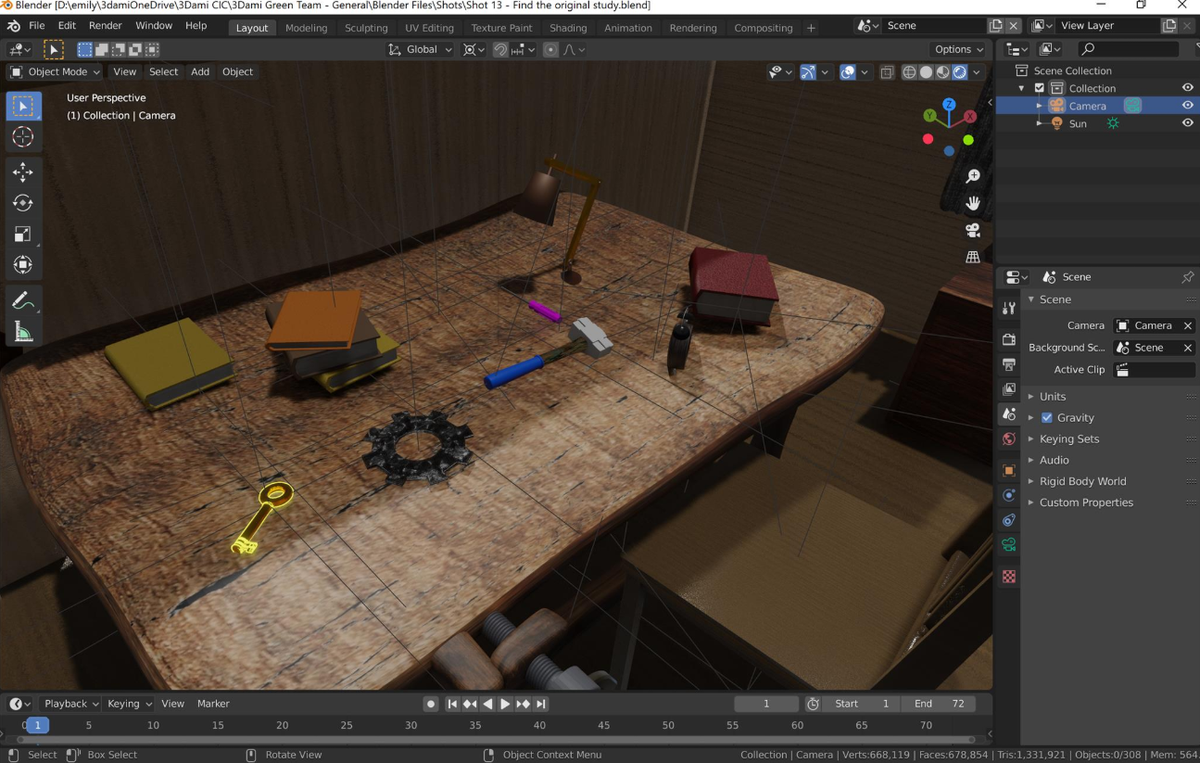Activate the Transform tool
The width and height of the screenshot is (1200, 763).
23,265
